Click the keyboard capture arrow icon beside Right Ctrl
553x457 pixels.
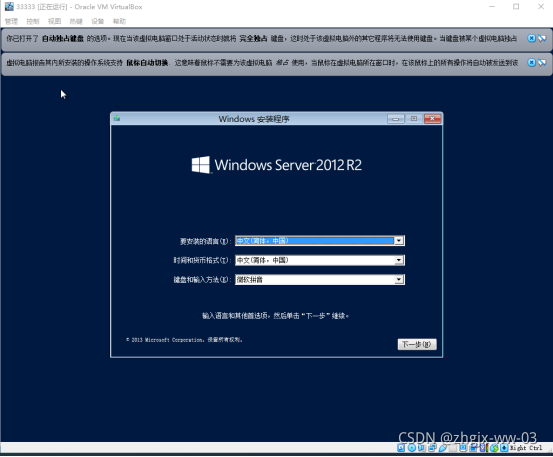tap(504, 447)
